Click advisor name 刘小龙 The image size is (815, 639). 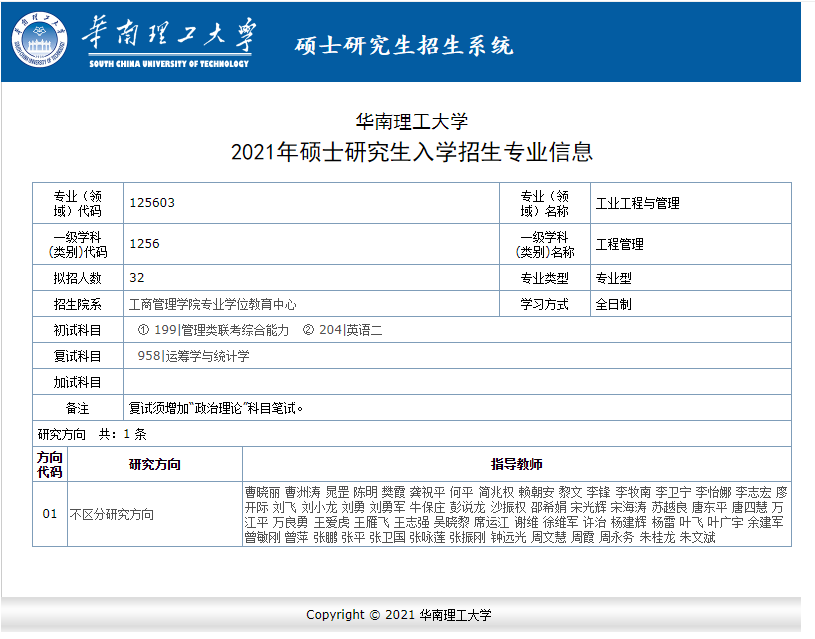click(319, 507)
